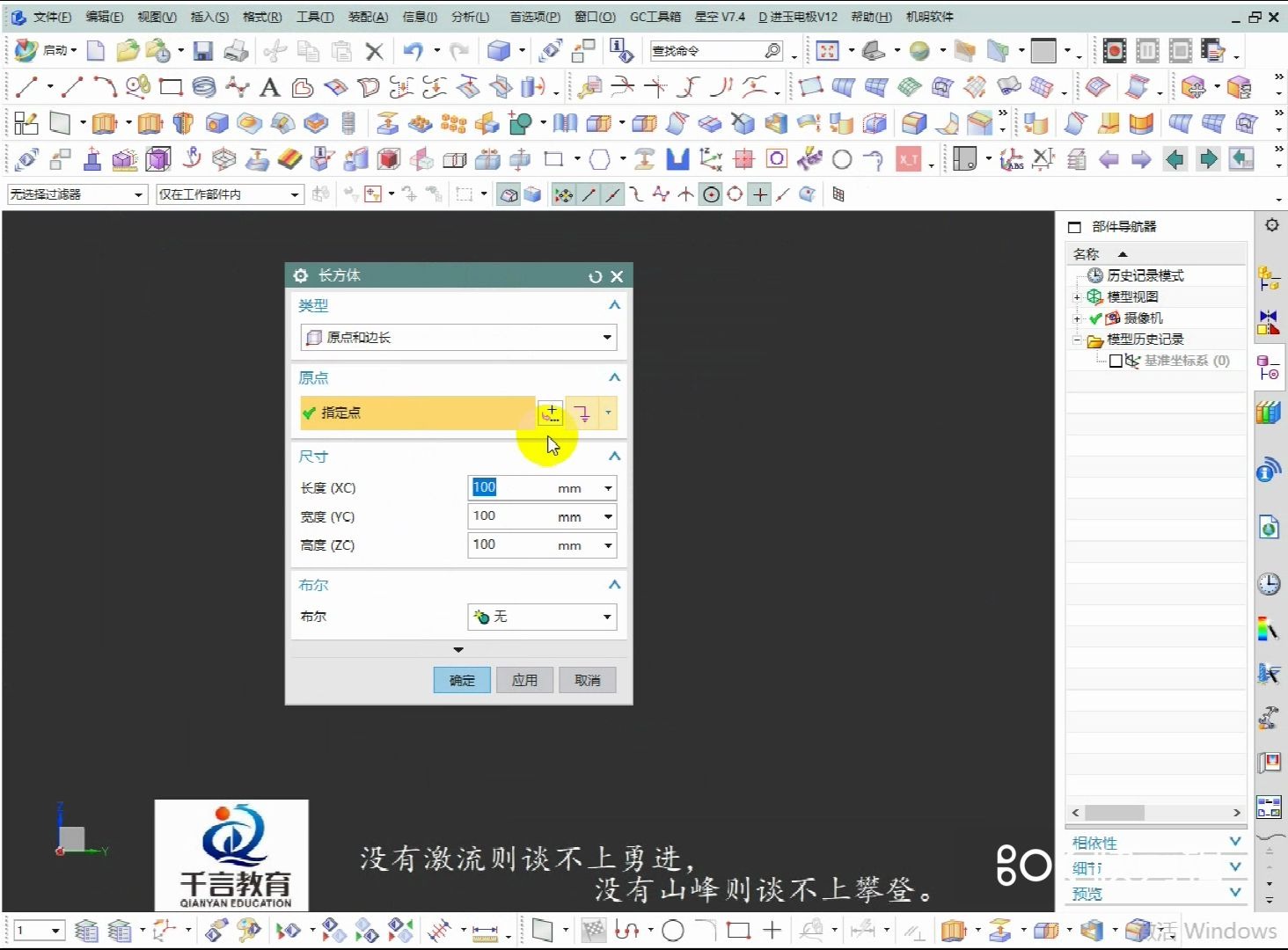
Task: Click the 确定 button to create the block
Action: [x=461, y=679]
